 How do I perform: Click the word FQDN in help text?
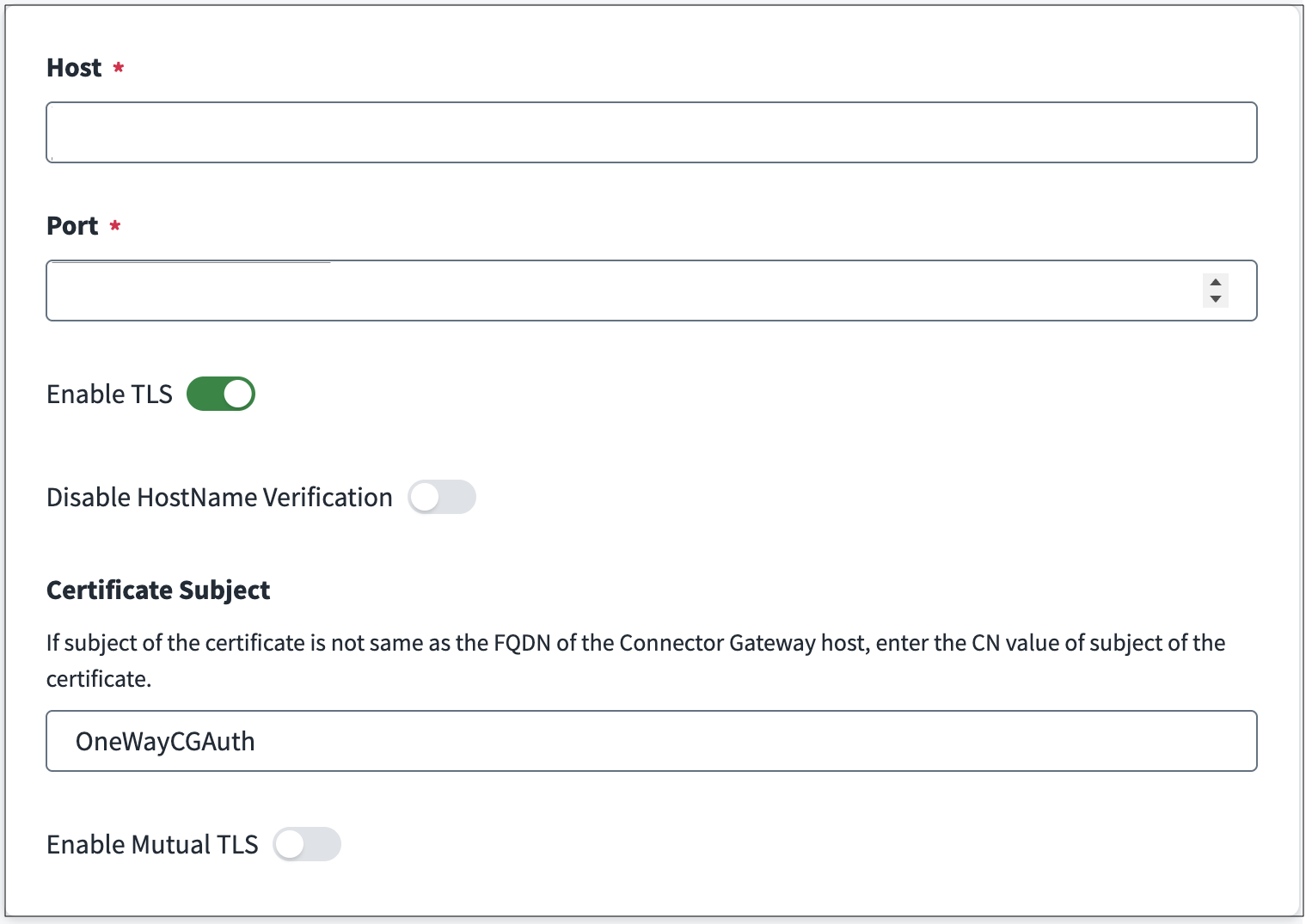(x=522, y=643)
